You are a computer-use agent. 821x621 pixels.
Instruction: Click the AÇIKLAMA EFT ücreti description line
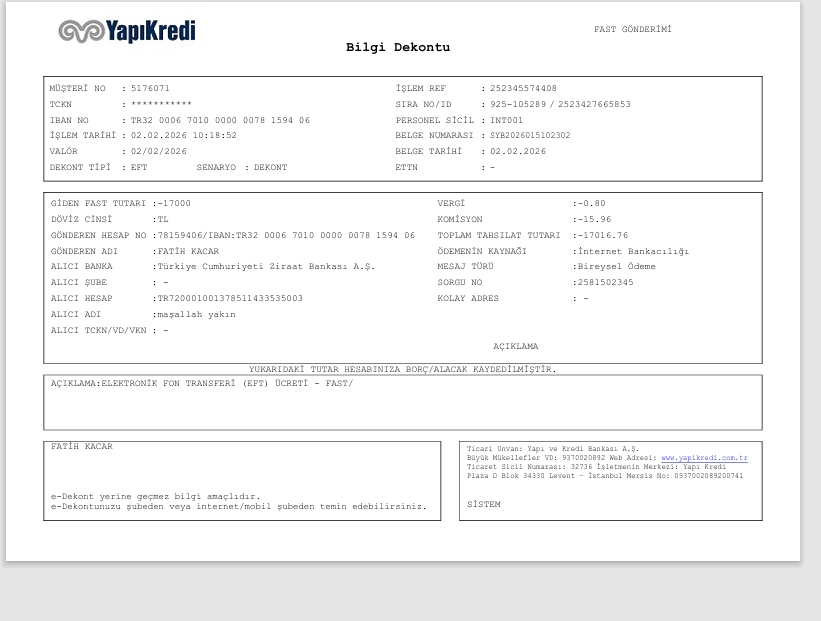[x=202, y=383]
